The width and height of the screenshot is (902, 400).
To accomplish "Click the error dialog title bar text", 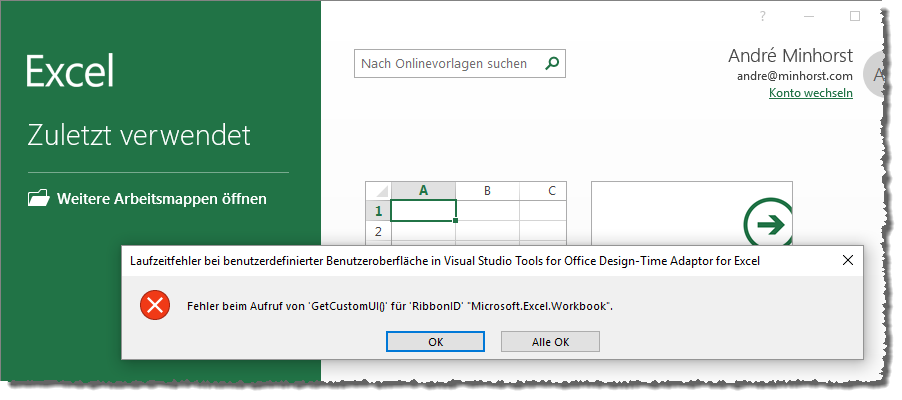I will [x=445, y=261].
